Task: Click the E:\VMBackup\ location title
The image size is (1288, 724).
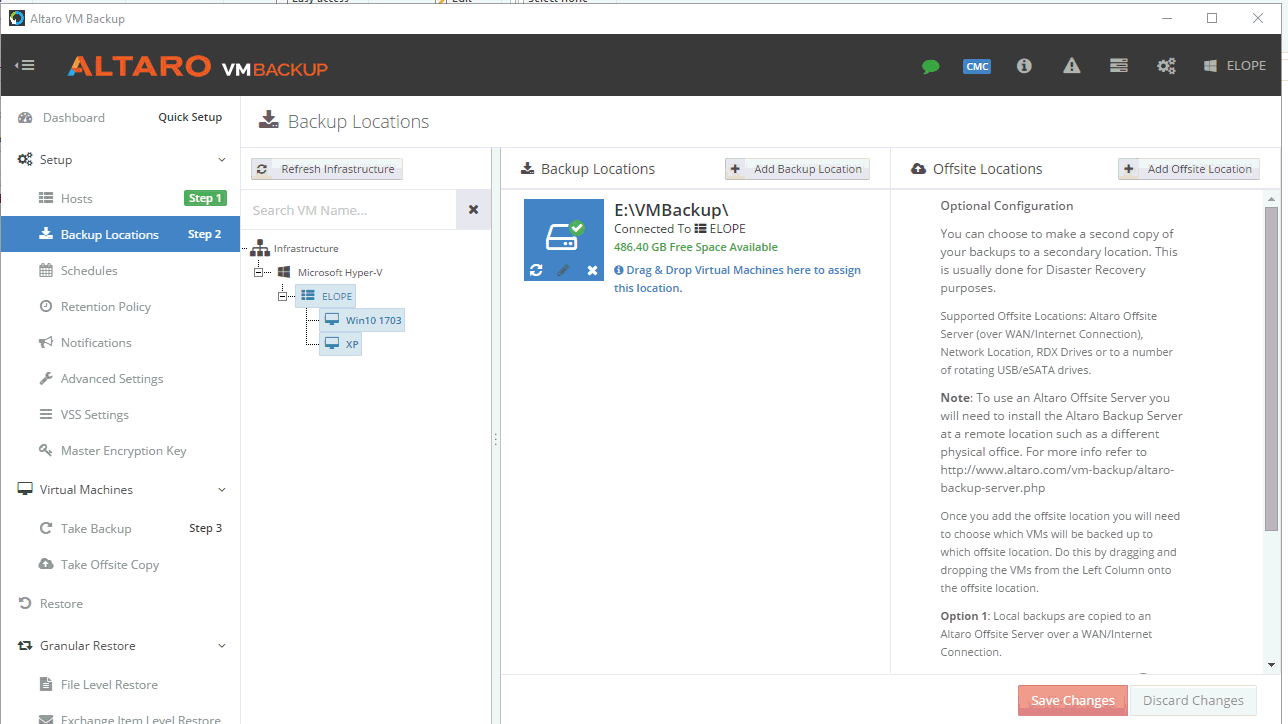Action: 672,210
